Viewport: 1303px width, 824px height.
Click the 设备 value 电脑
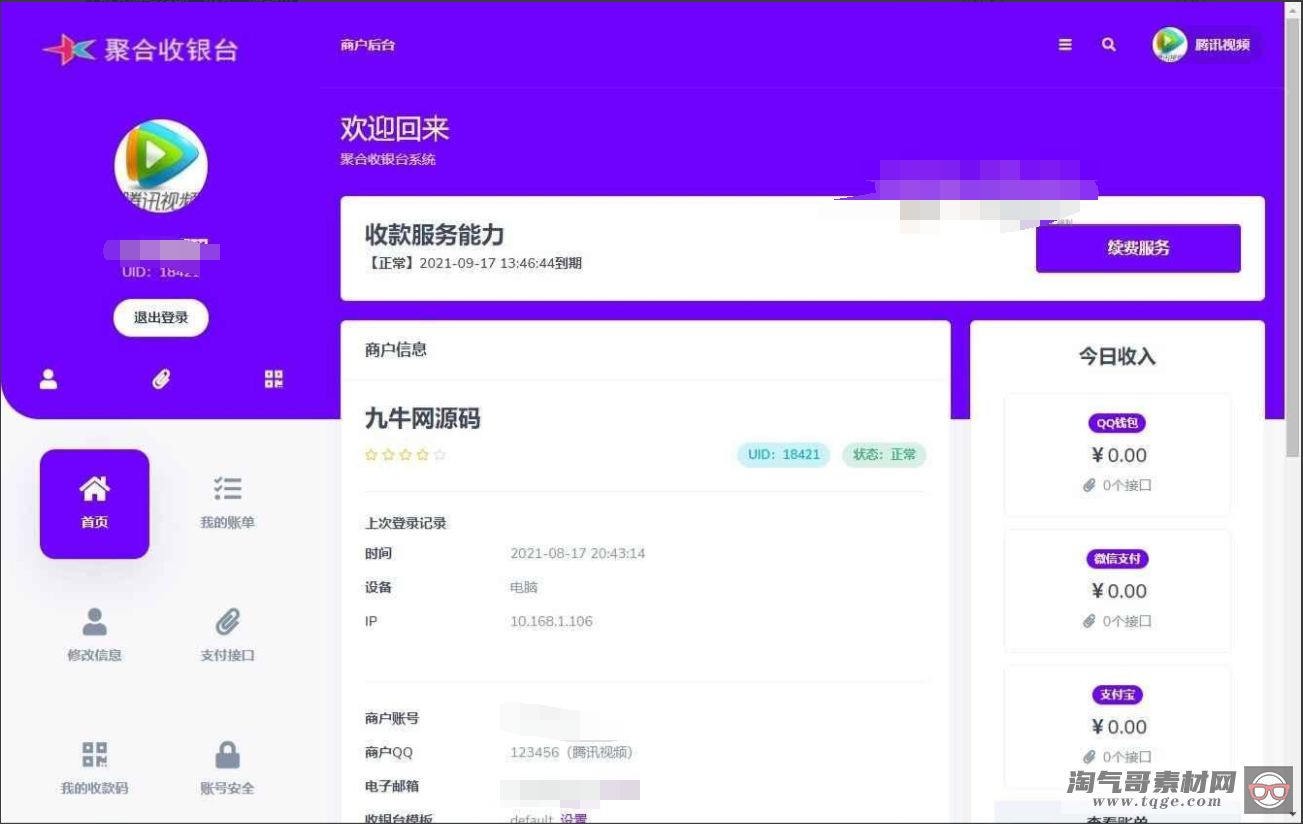tap(524, 587)
